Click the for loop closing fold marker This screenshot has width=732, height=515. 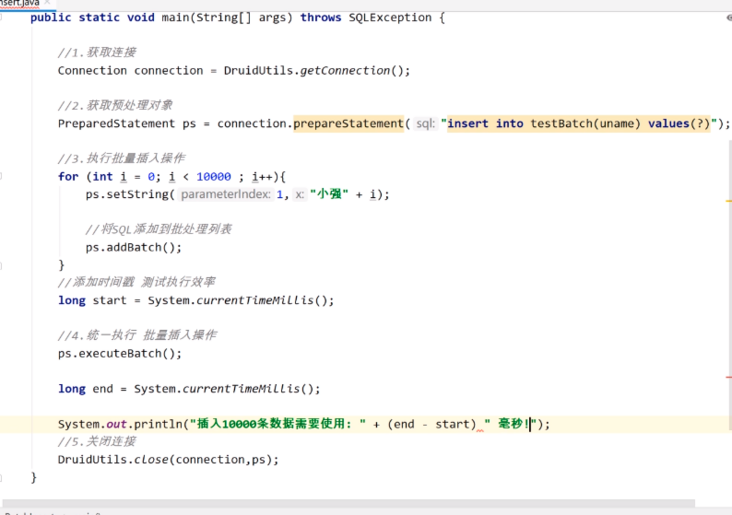[x=3, y=265]
